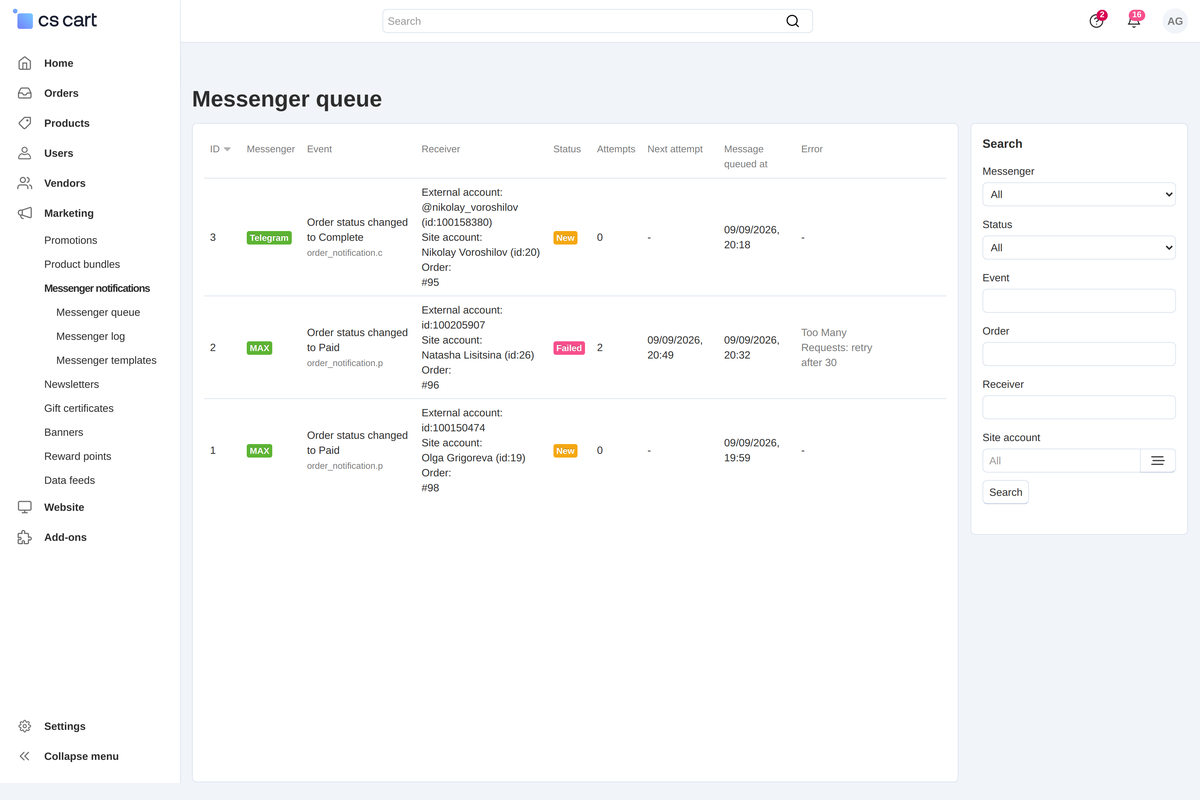1200x800 pixels.
Task: Click the Add-ons puzzle piece icon
Action: (x=25, y=537)
